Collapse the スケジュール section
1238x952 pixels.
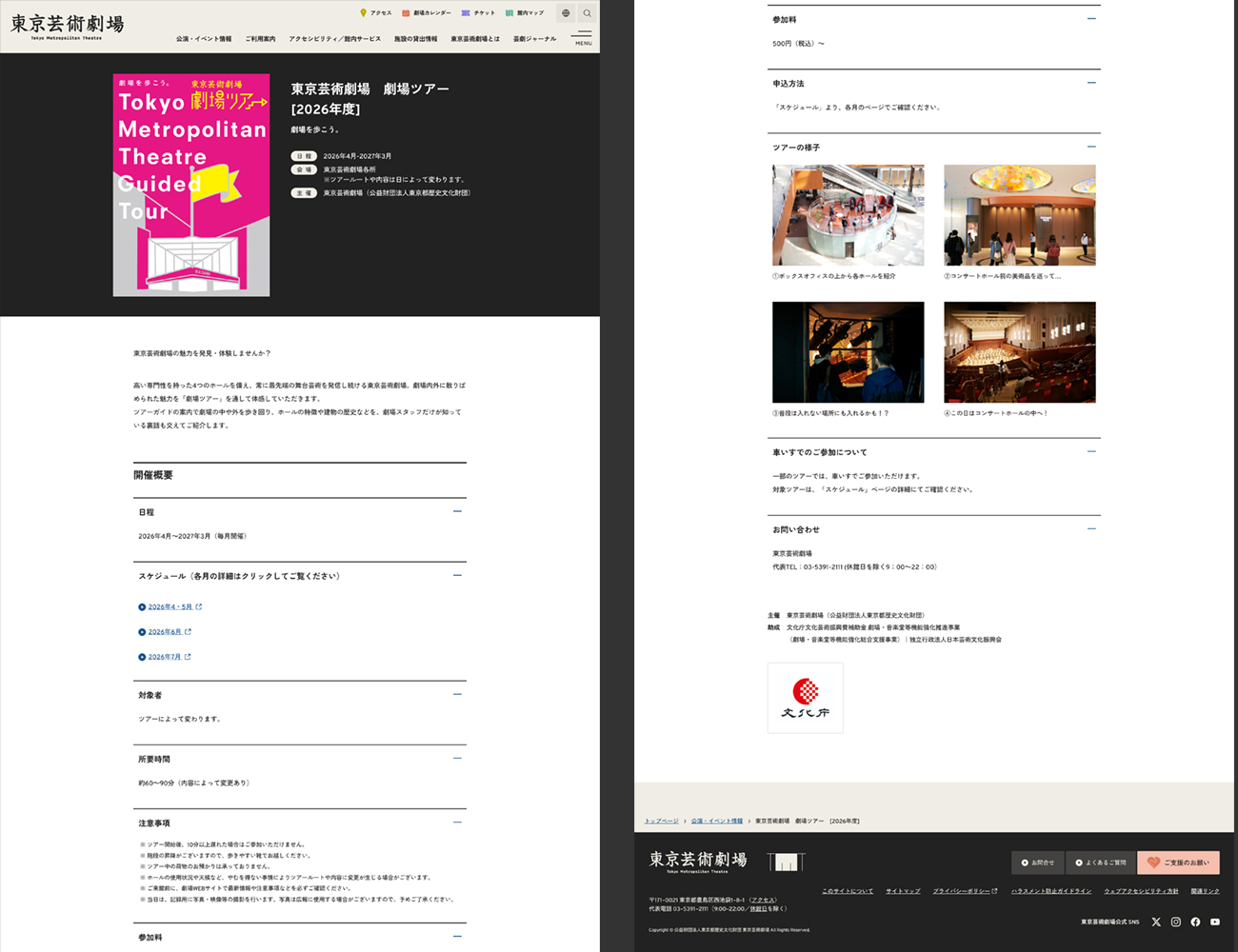pos(457,576)
